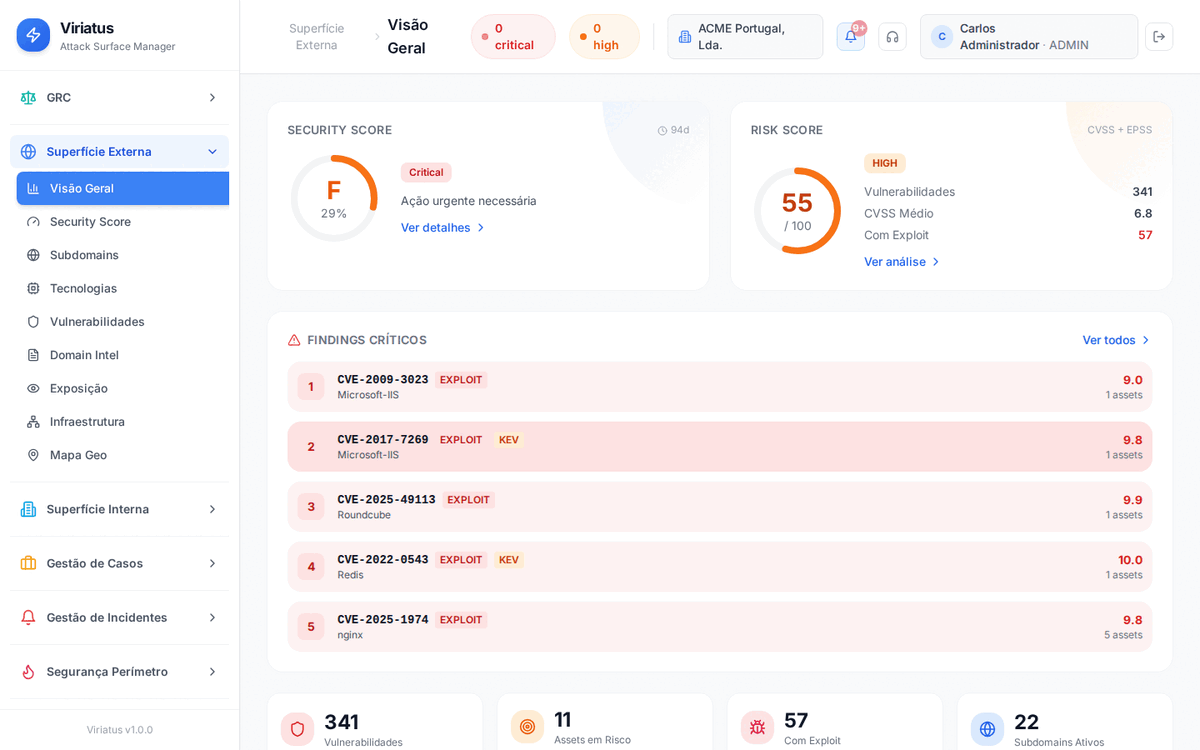Click the globe icon for Subdomains Ativos

point(987,729)
